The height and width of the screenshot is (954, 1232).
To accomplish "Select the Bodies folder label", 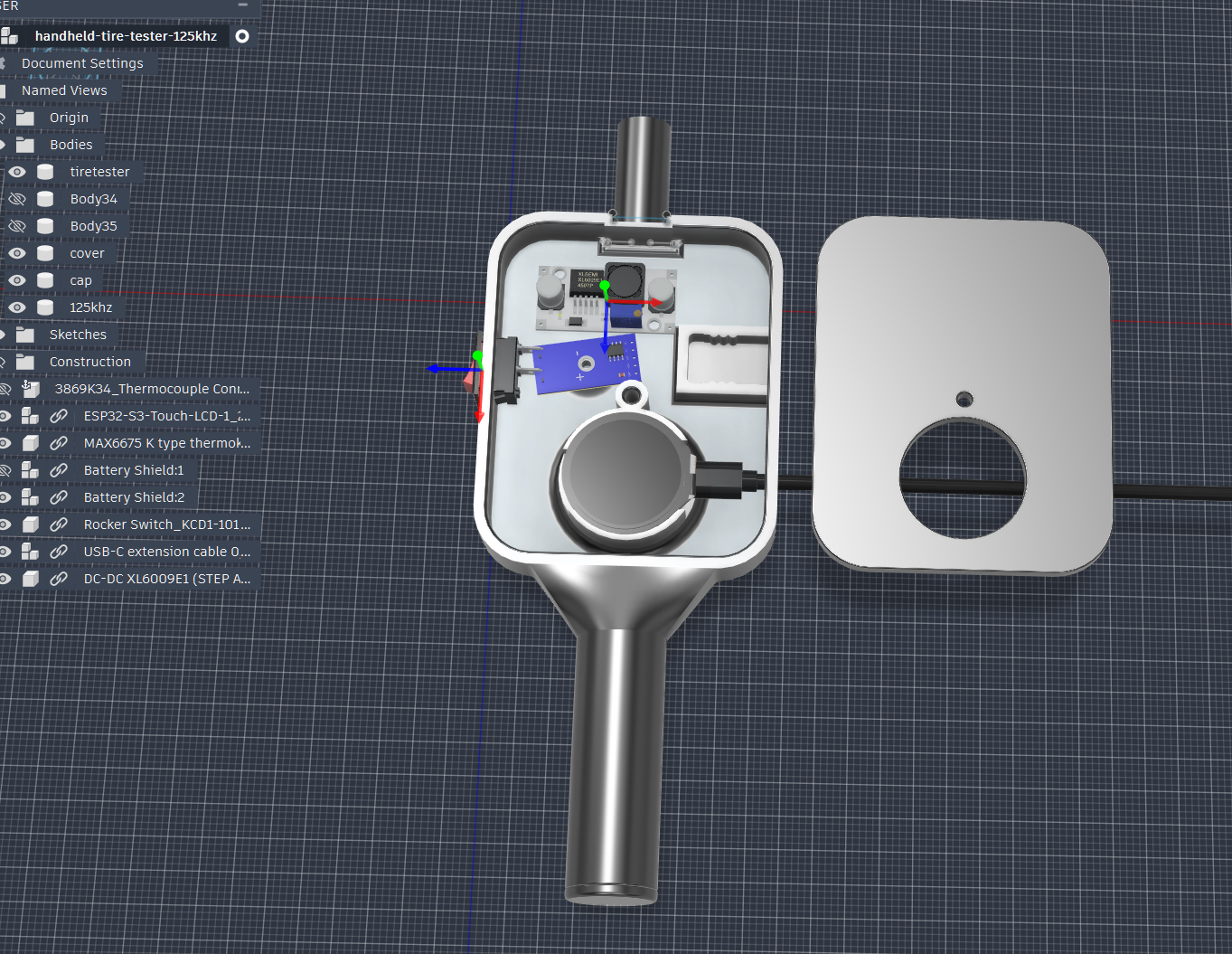I will click(71, 145).
